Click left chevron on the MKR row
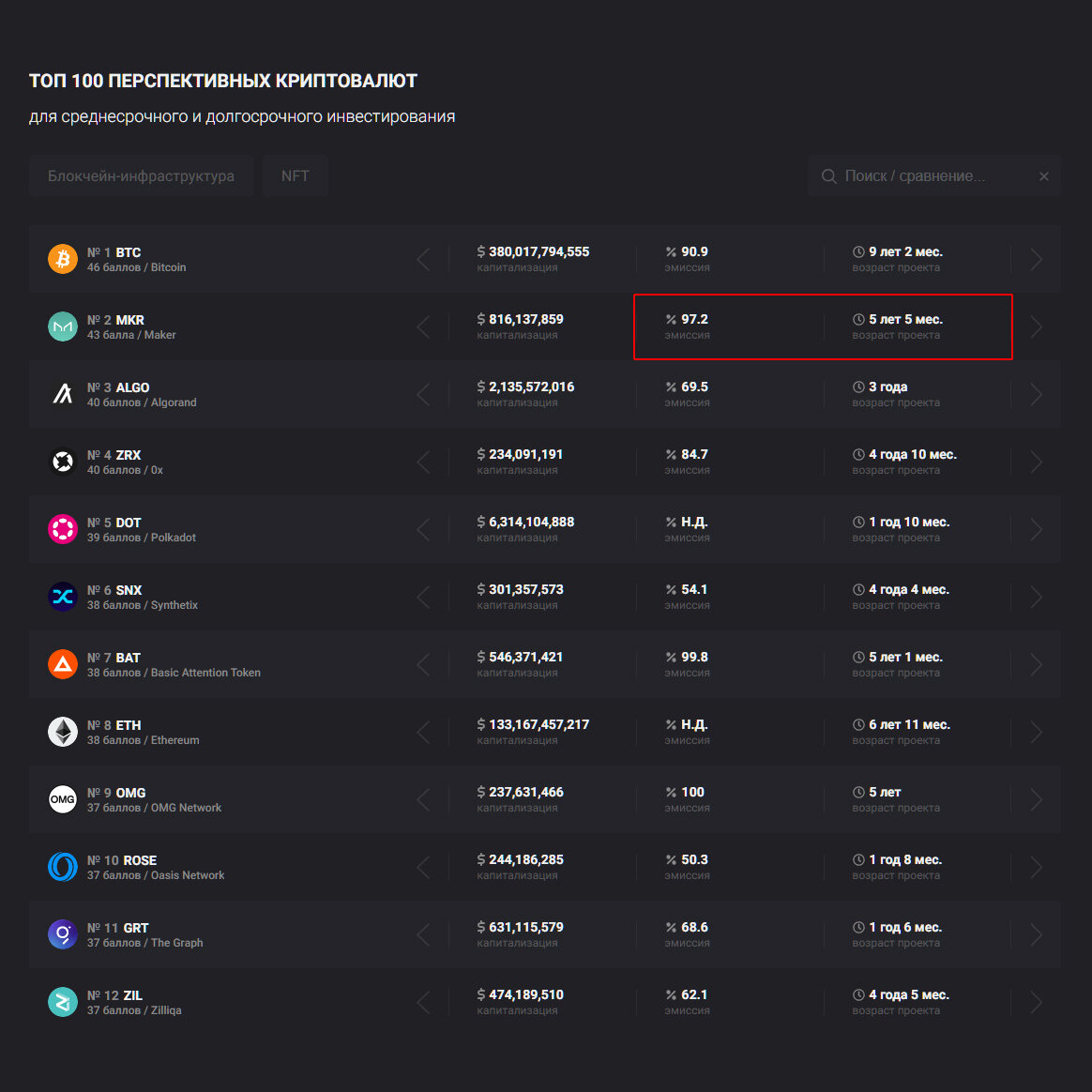The width and height of the screenshot is (1092, 1092). (x=424, y=326)
